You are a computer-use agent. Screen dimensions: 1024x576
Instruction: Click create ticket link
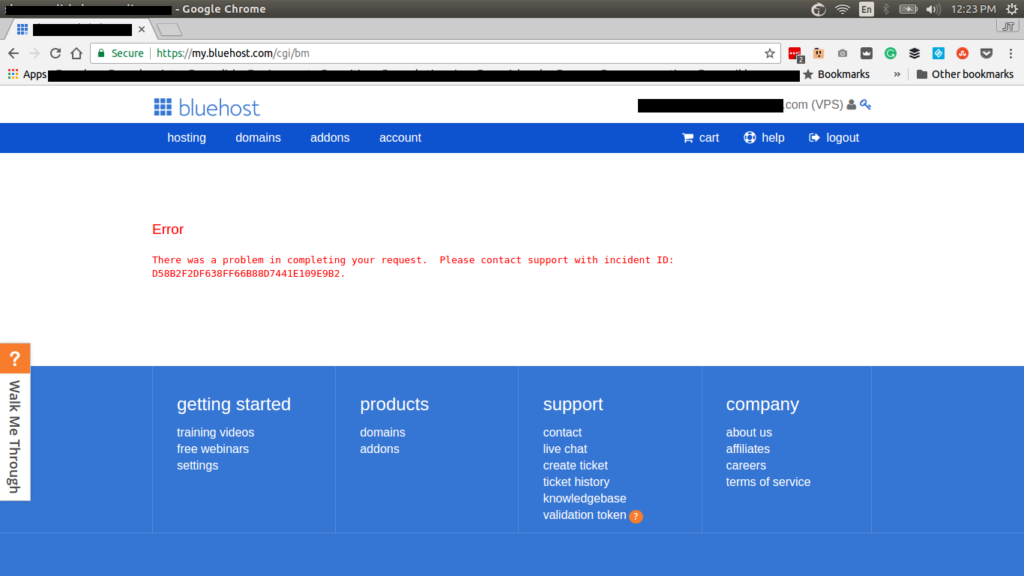[575, 466]
